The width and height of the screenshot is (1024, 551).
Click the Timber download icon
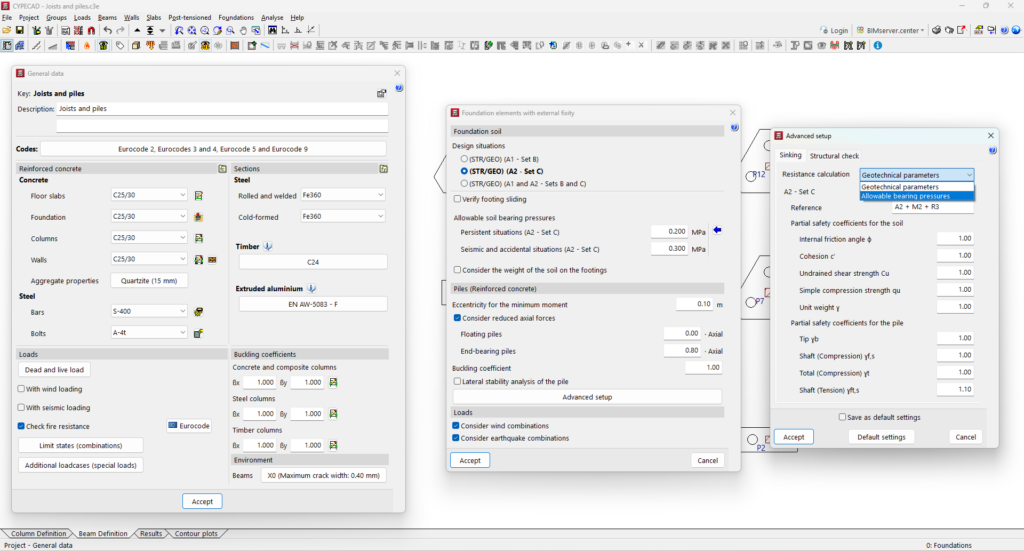coord(268,246)
